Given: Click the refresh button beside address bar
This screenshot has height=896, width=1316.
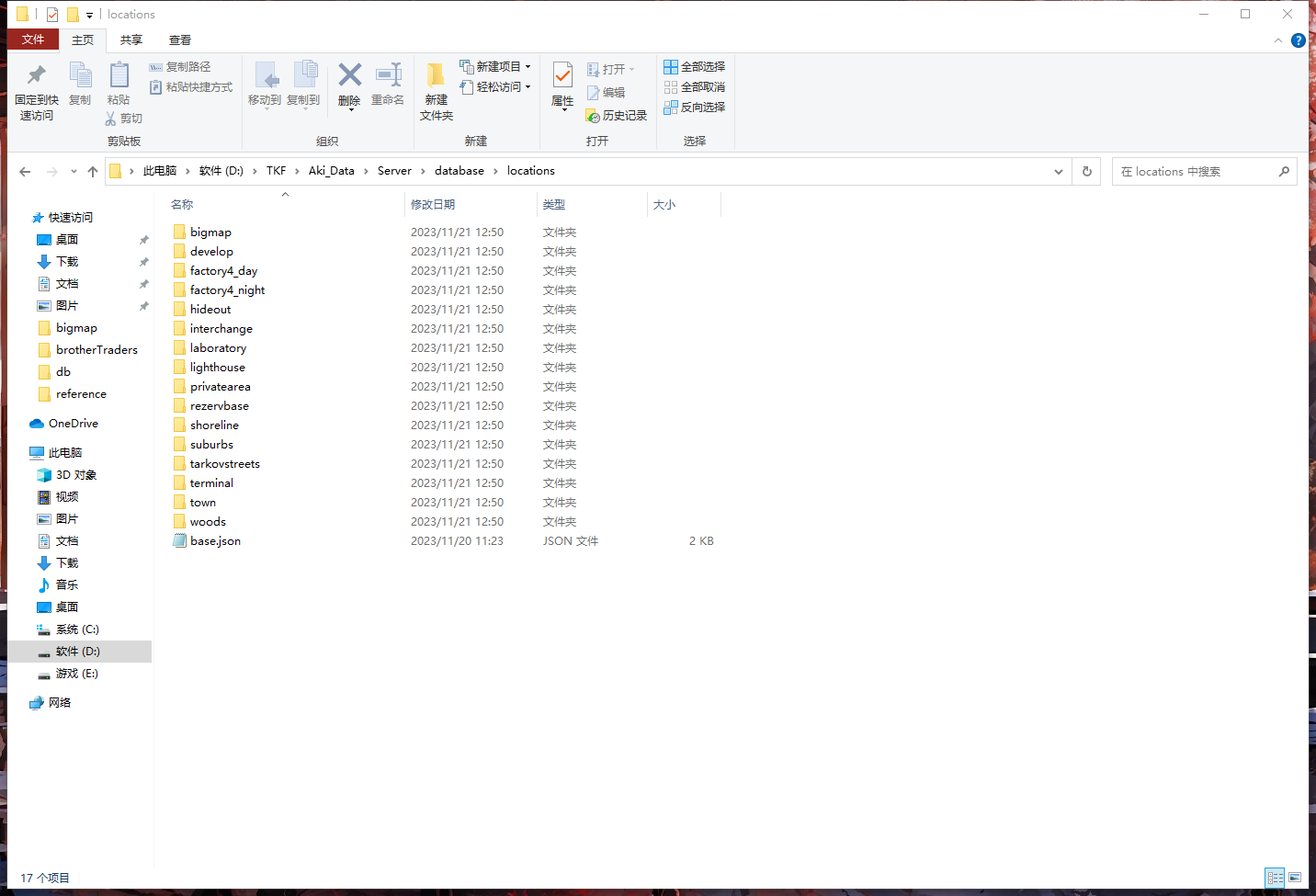Looking at the screenshot, I should pyautogui.click(x=1087, y=172).
